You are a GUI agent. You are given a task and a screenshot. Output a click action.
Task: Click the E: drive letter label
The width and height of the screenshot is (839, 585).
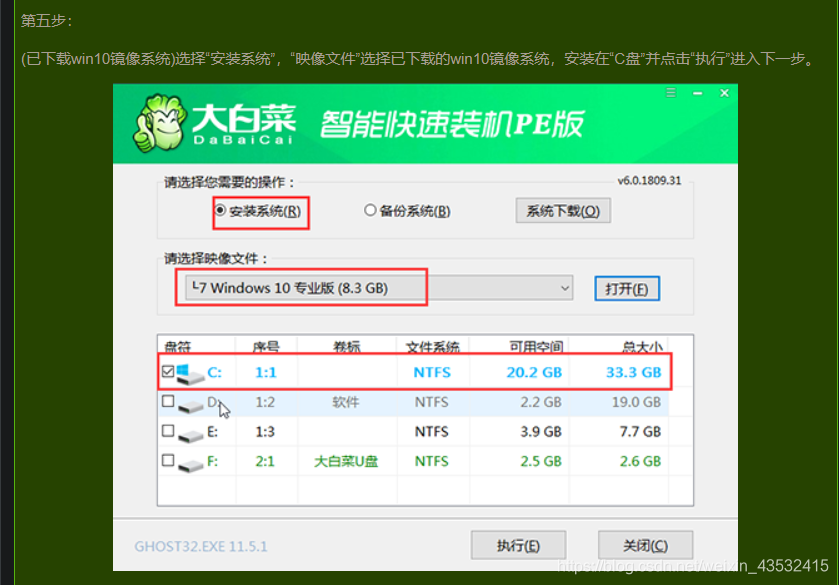pyautogui.click(x=212, y=431)
